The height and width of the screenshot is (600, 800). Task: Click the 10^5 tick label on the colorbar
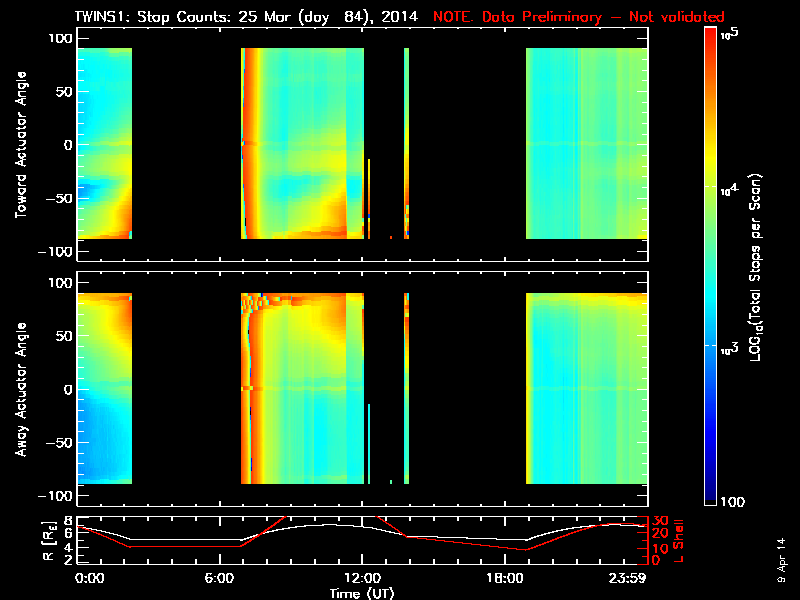[730, 34]
